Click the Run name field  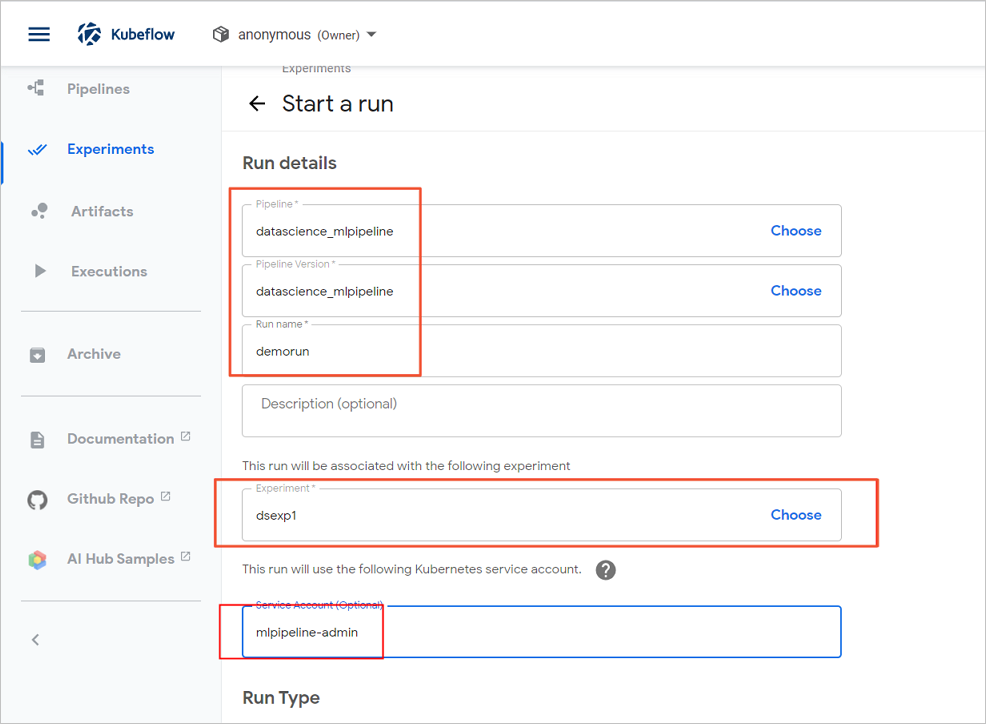tap(540, 352)
